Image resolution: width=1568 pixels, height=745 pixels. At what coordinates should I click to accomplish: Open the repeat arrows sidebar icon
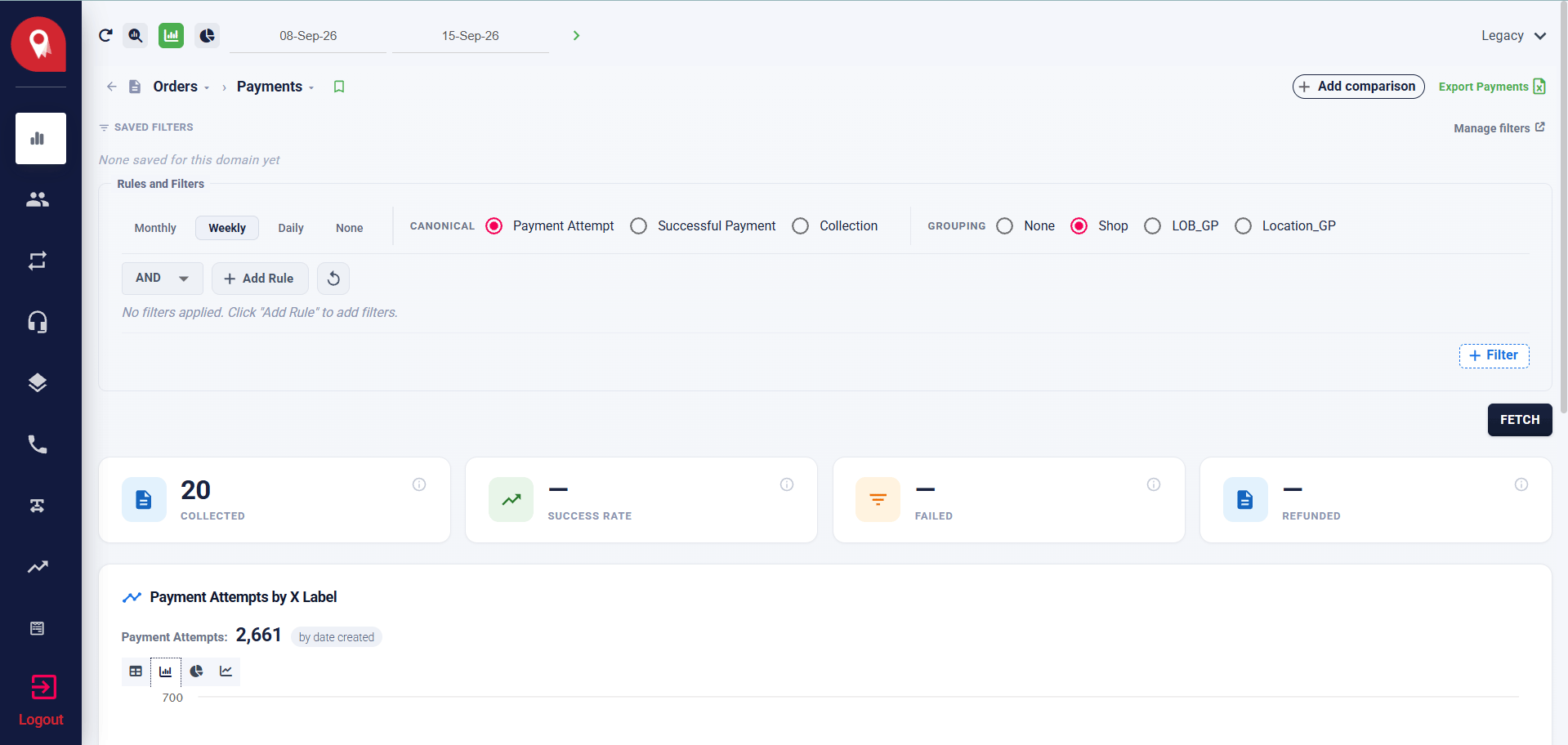click(38, 261)
